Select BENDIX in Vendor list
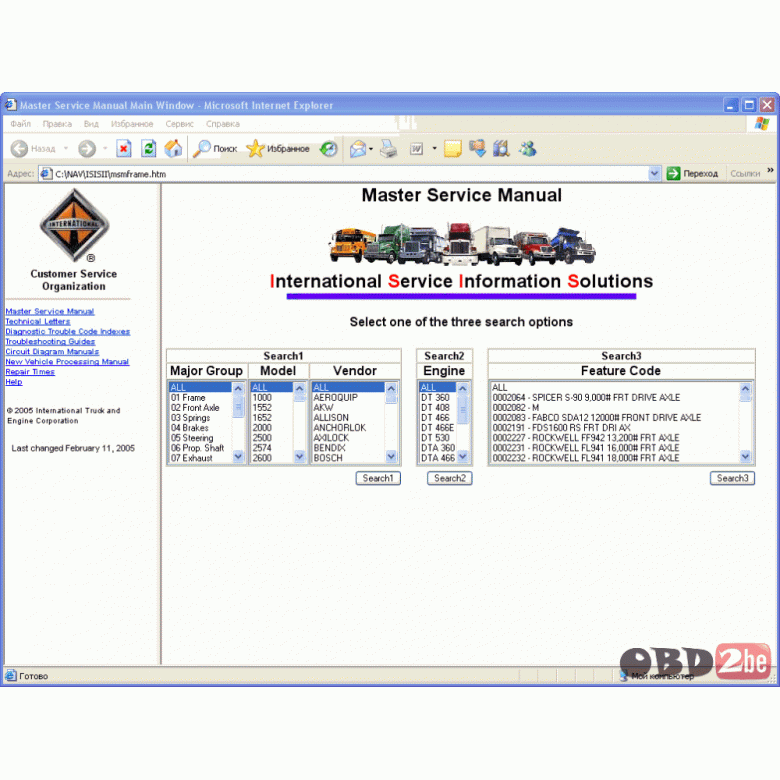This screenshot has height=780, width=780. (348, 448)
